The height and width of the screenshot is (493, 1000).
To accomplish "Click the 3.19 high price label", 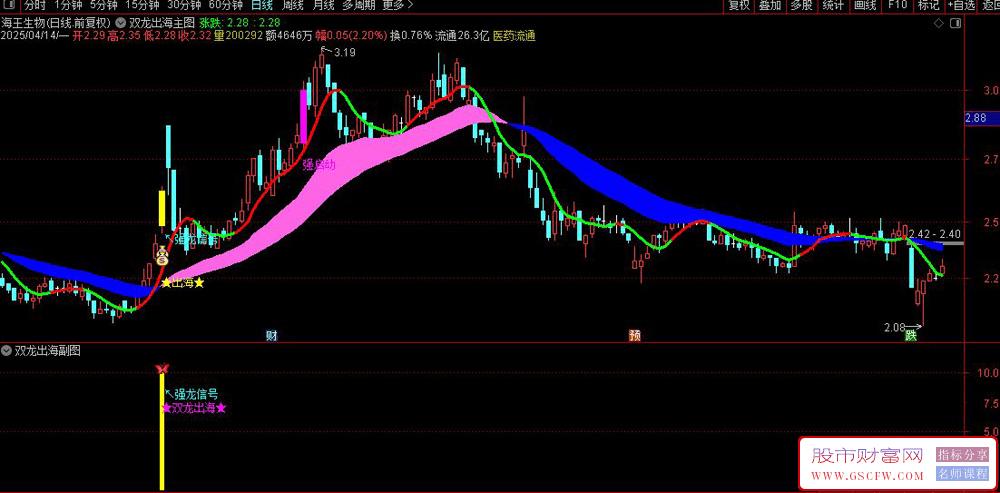I will (x=344, y=52).
